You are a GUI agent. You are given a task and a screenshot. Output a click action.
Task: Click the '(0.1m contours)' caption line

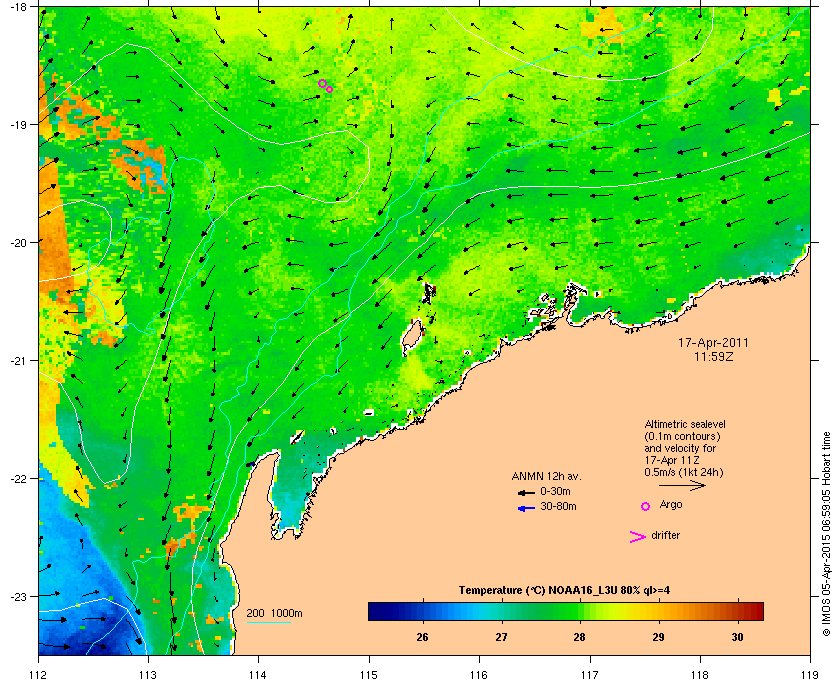(682, 436)
